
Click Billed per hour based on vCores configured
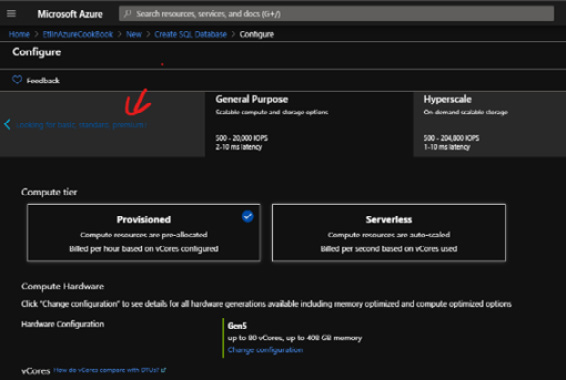point(144,249)
